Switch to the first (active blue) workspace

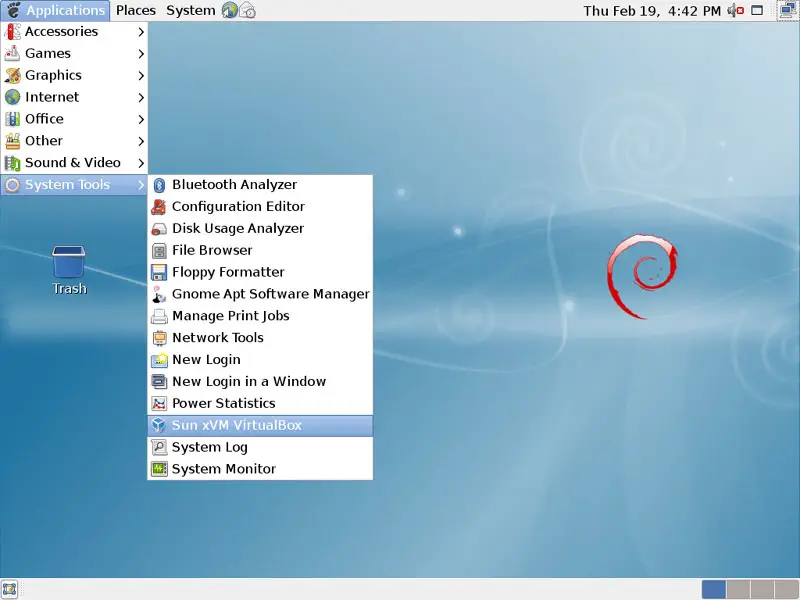point(714,590)
